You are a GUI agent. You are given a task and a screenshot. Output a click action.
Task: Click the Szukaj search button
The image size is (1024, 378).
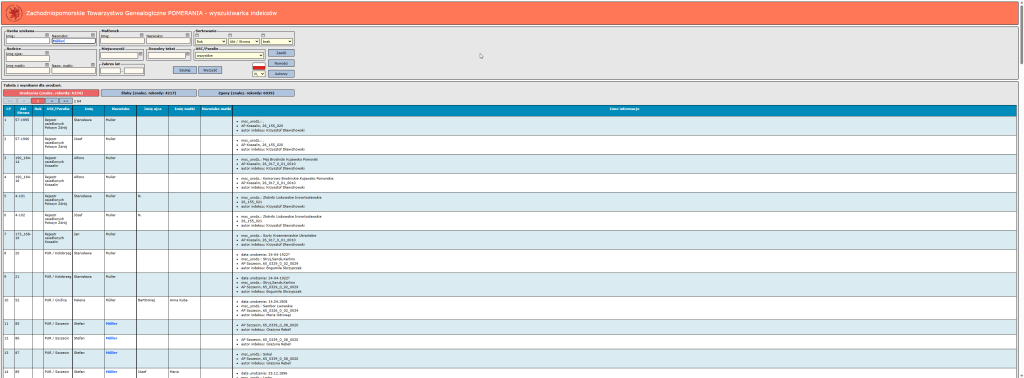click(185, 70)
